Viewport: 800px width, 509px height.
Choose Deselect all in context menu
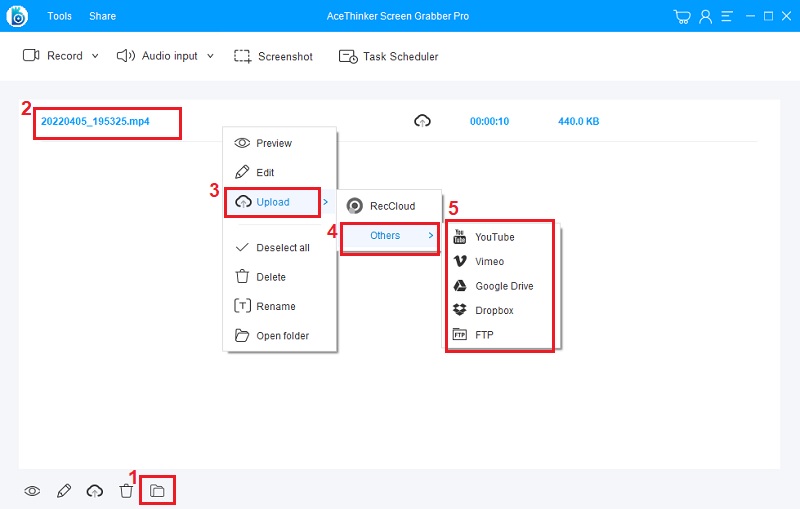coord(280,247)
